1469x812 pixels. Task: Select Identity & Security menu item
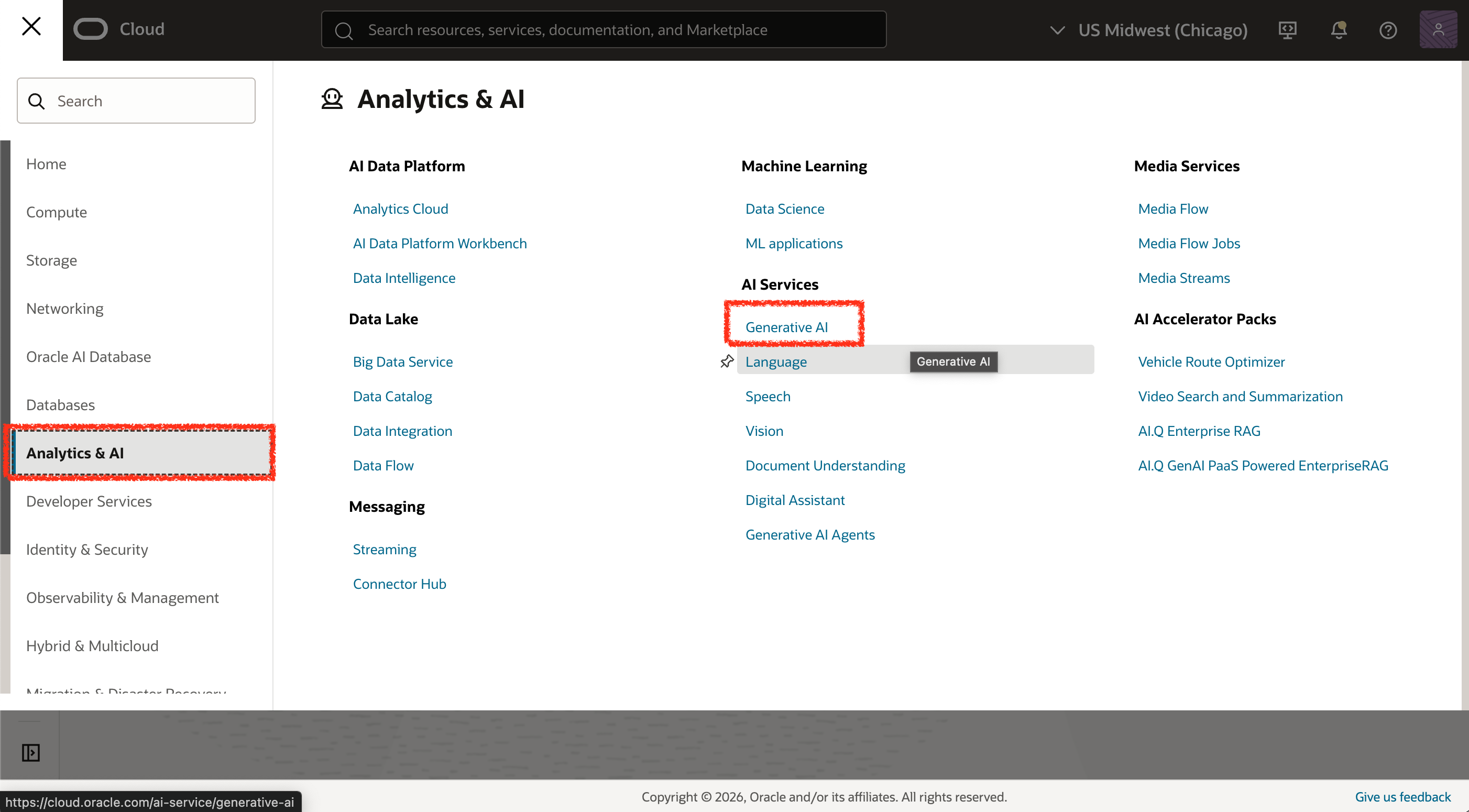86,549
